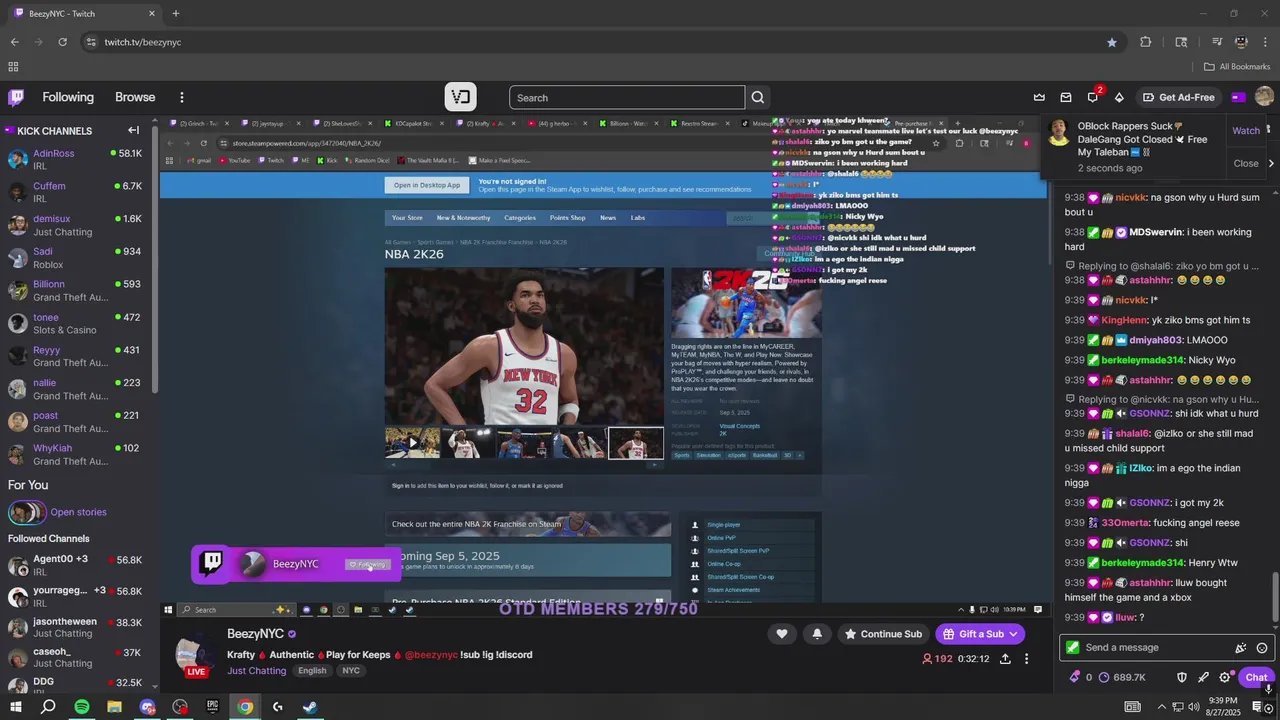Open Whispers with the red badge
This screenshot has height=720, width=1280.
click(x=1093, y=97)
